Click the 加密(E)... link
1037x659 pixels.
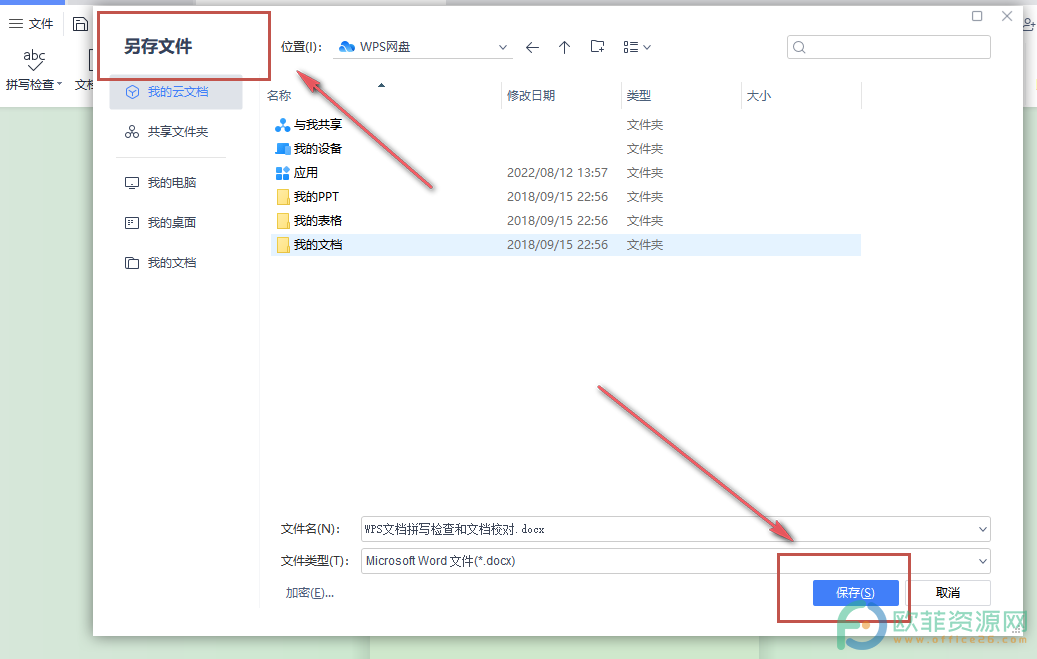coord(310,593)
